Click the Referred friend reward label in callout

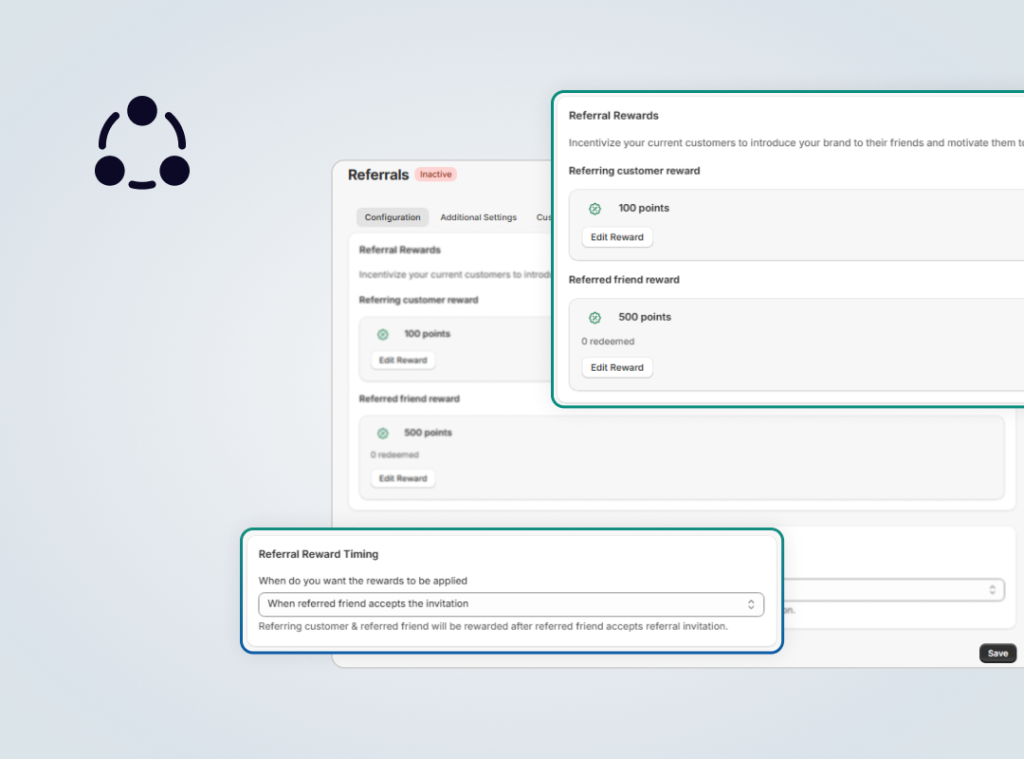pos(624,280)
